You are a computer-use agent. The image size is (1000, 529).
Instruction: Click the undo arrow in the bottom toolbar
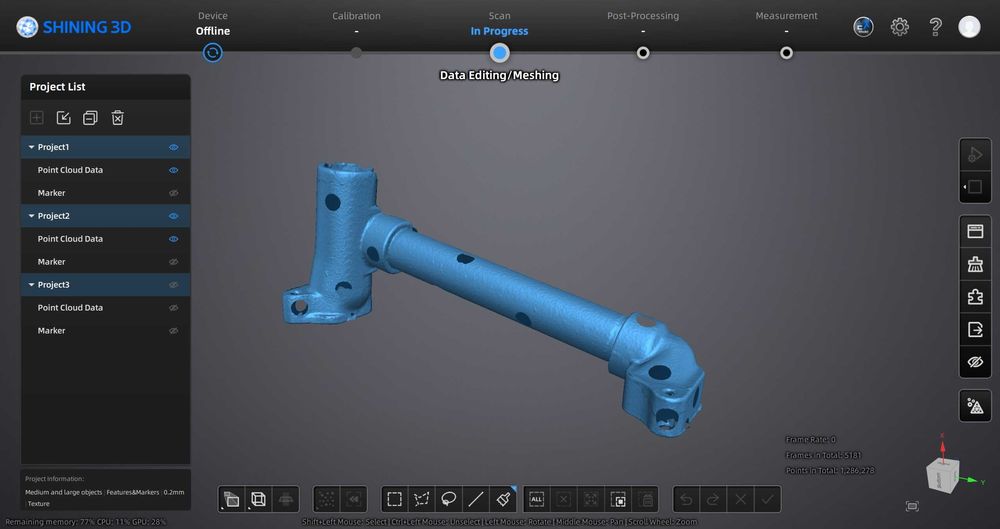tap(686, 499)
